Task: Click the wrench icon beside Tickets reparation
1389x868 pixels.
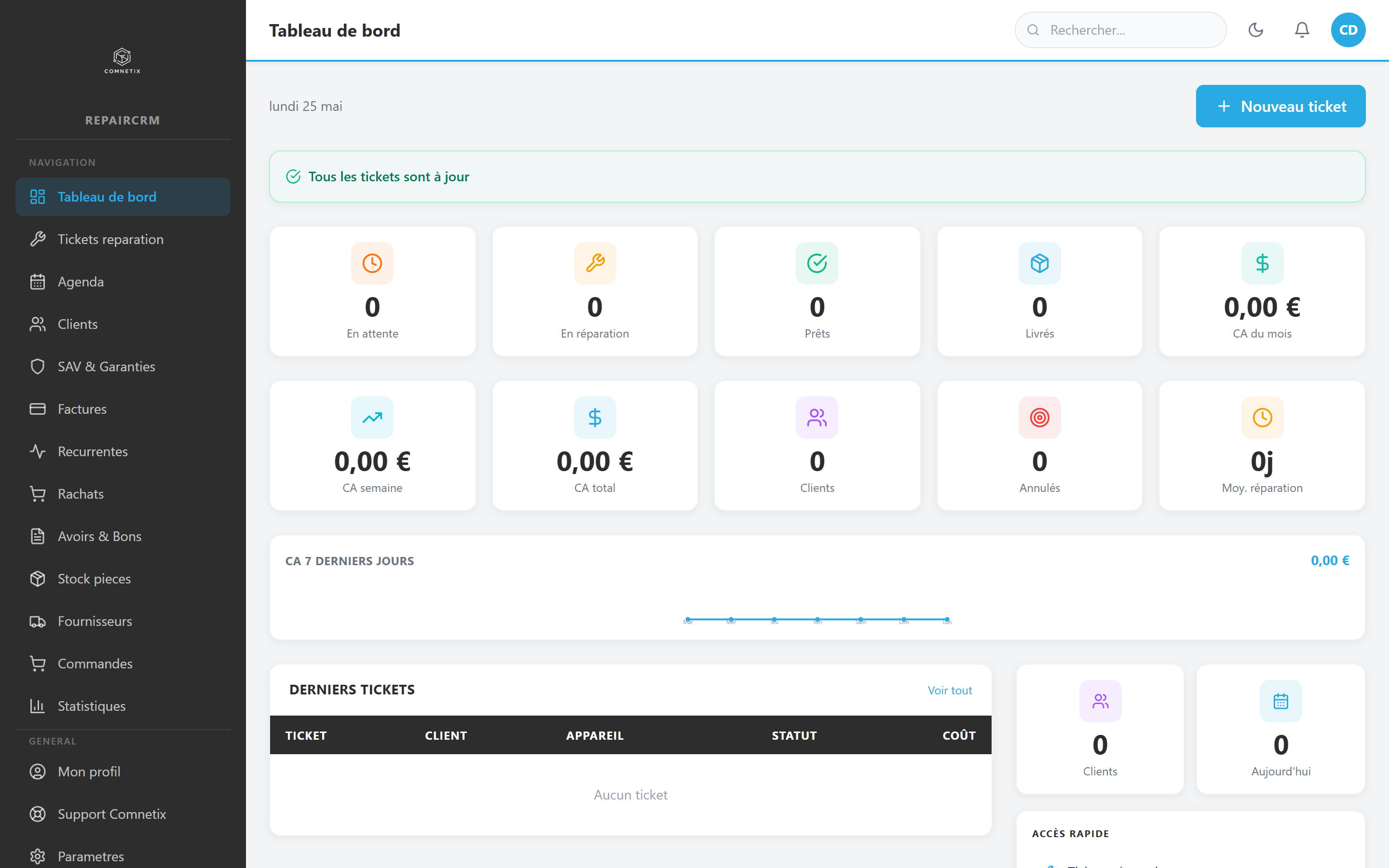Action: [38, 239]
